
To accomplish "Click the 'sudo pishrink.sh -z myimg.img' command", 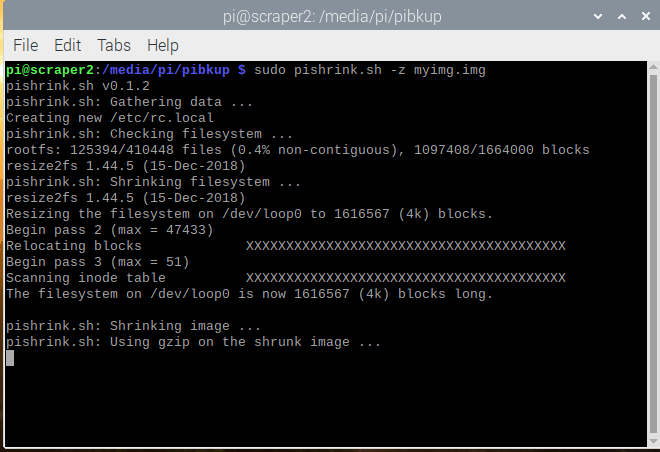I will tap(370, 70).
